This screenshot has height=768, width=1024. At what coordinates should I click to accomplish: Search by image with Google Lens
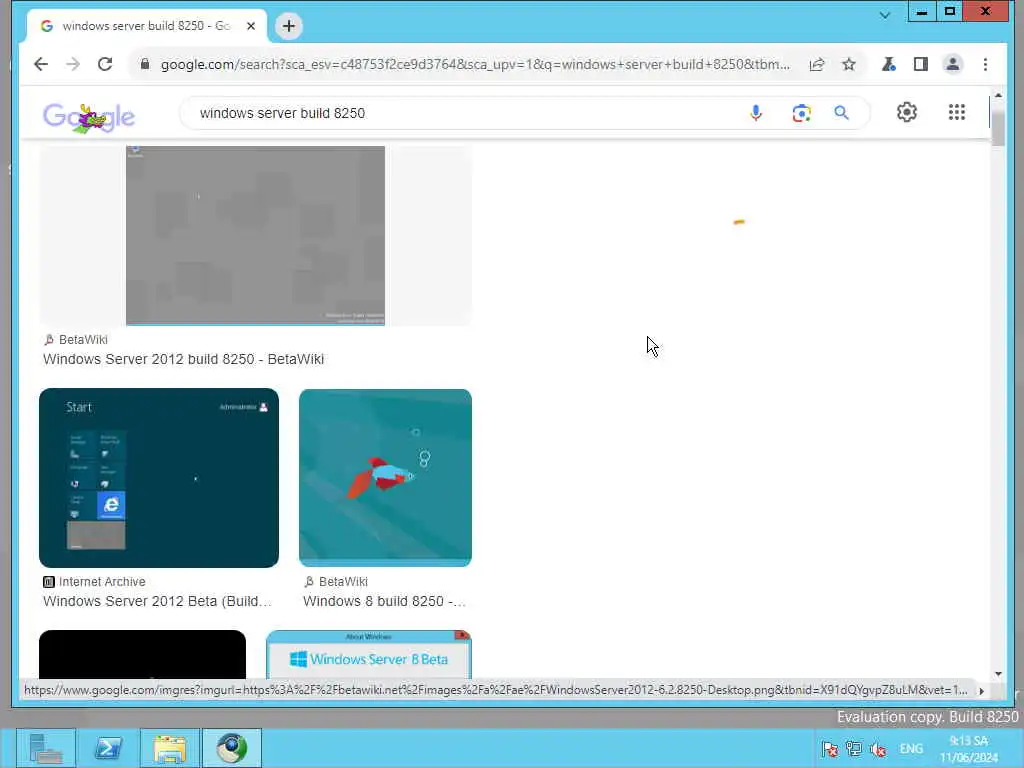coord(801,113)
